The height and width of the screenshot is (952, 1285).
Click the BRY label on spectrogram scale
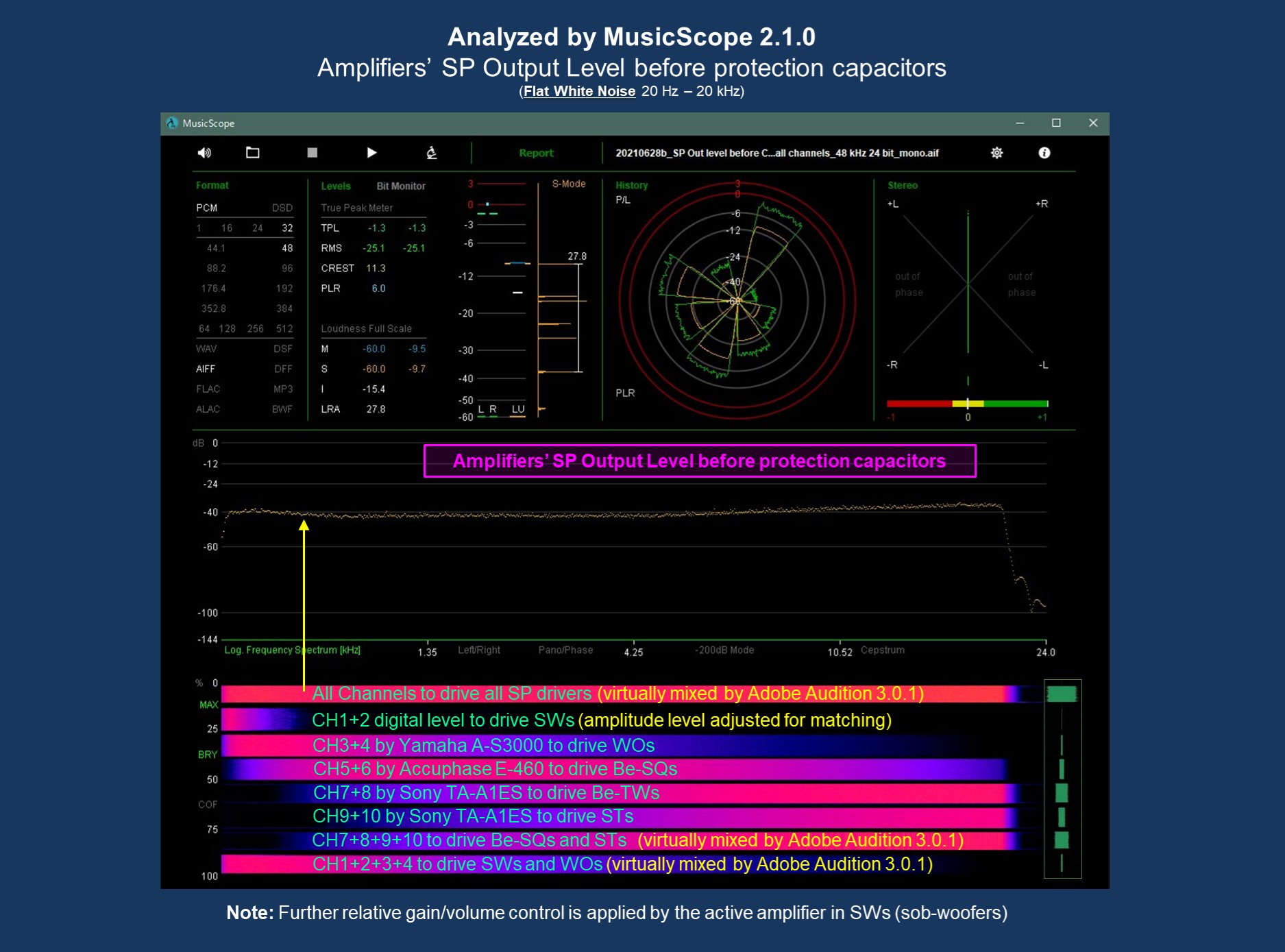click(x=208, y=755)
